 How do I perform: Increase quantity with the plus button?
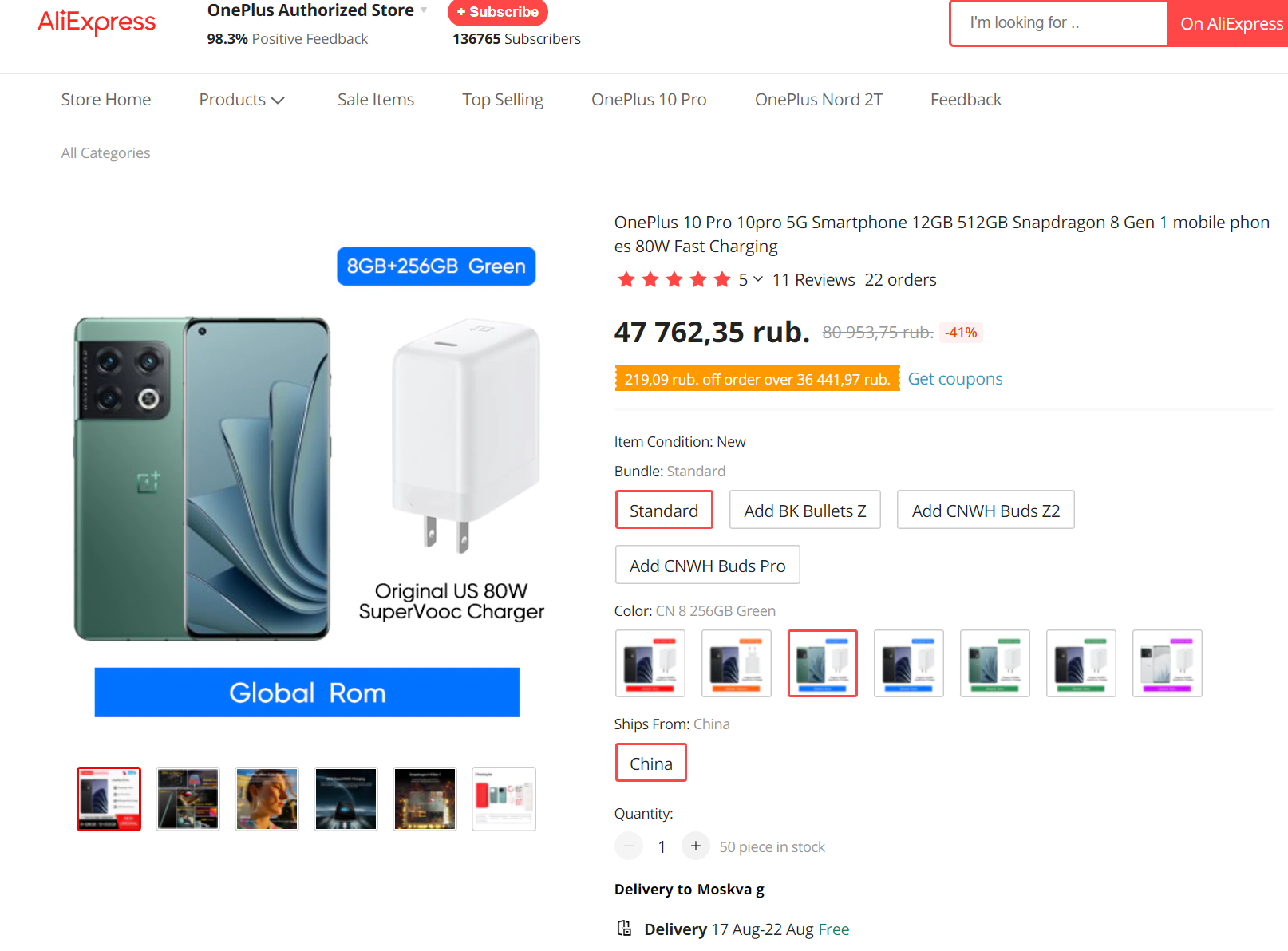[x=695, y=846]
